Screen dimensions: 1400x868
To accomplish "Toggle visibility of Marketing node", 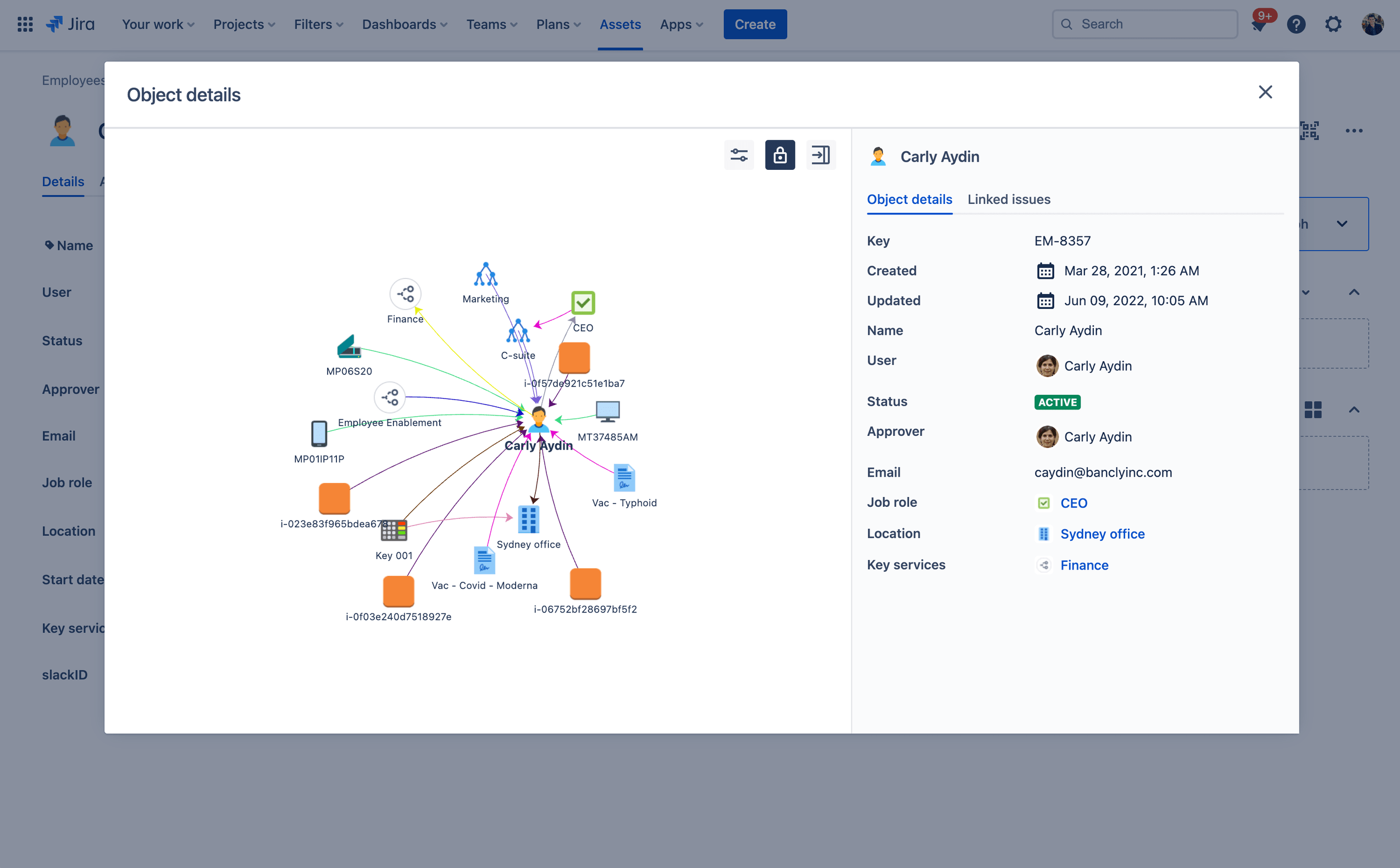I will pyautogui.click(x=485, y=274).
